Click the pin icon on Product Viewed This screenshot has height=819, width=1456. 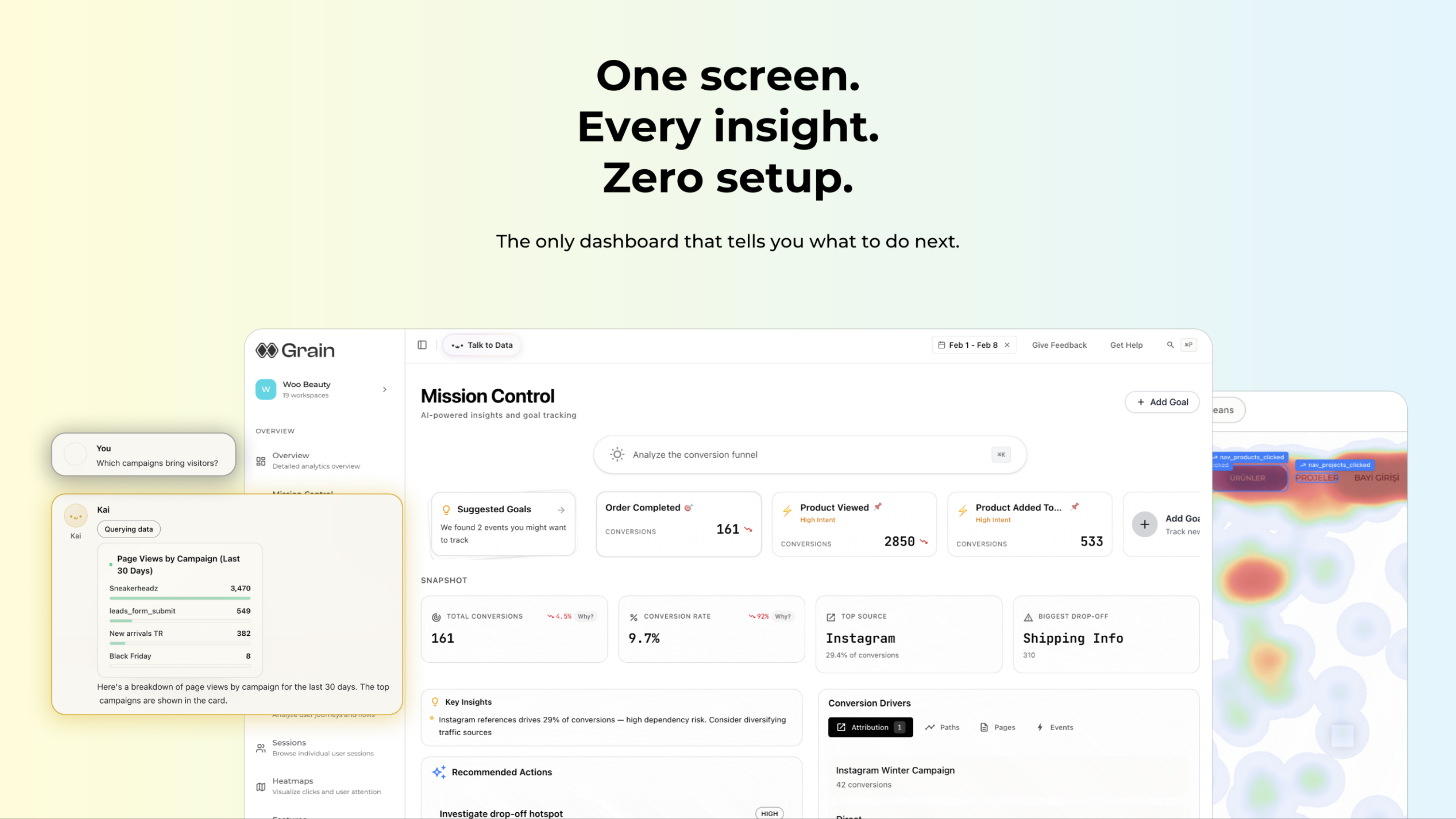coord(878,506)
